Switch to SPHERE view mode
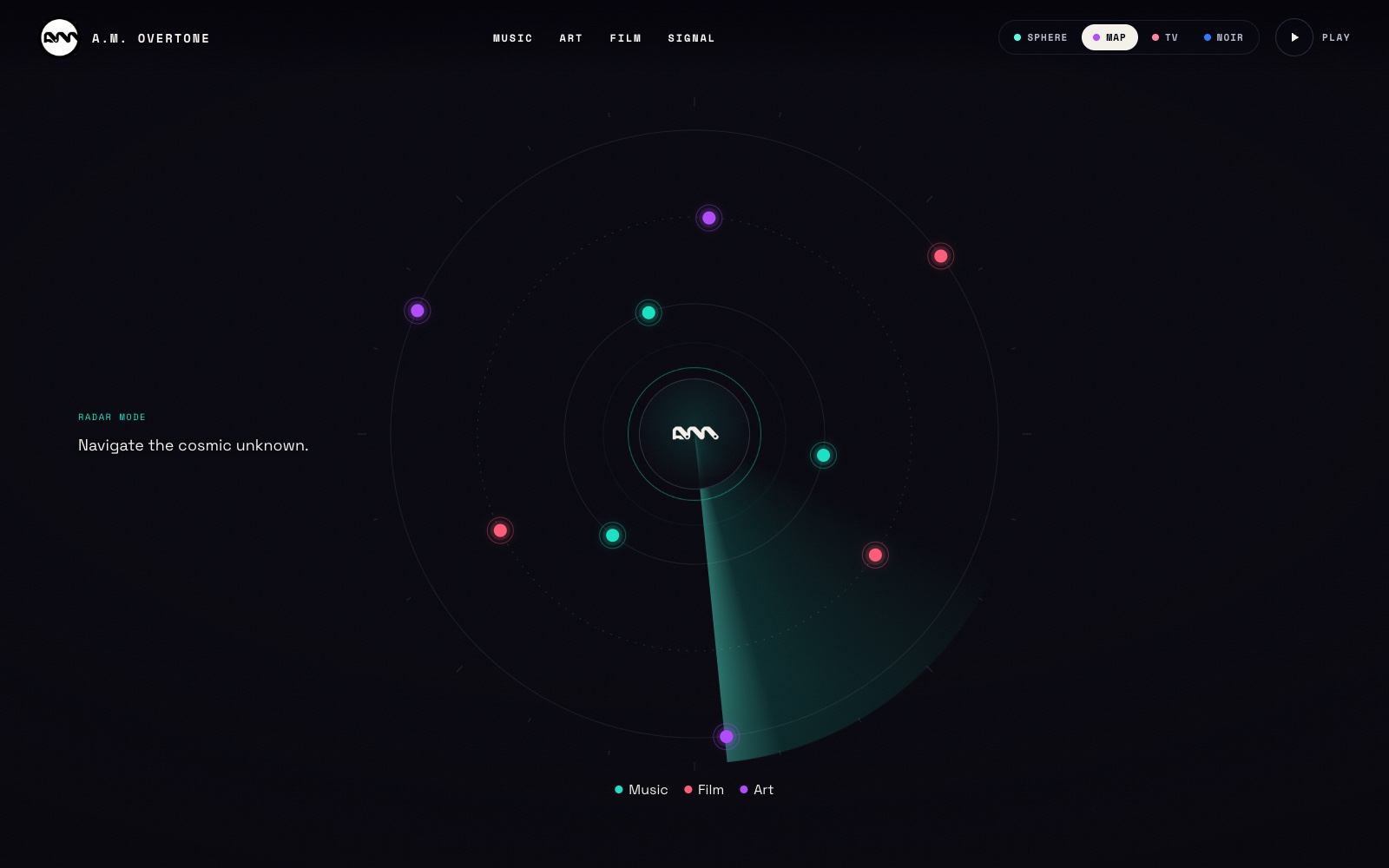 1041,37
